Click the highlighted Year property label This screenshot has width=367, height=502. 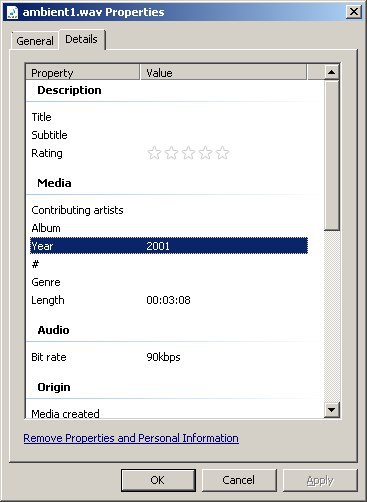[42, 246]
